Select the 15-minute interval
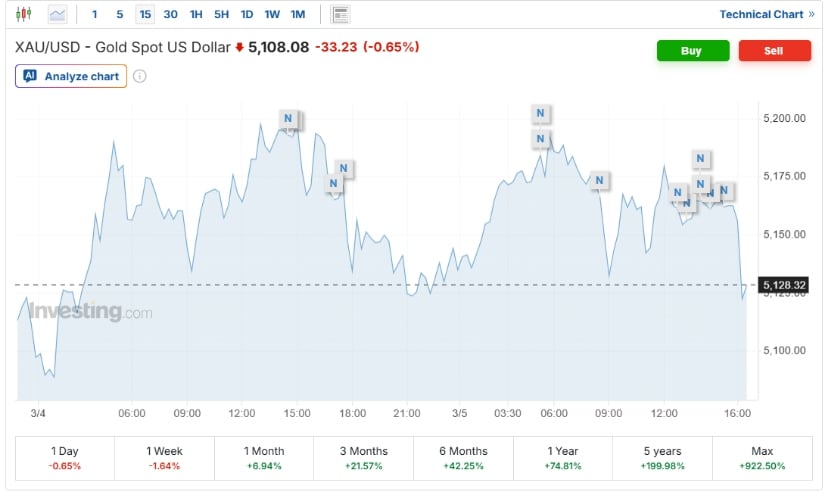The height and width of the screenshot is (498, 825). pyautogui.click(x=146, y=14)
